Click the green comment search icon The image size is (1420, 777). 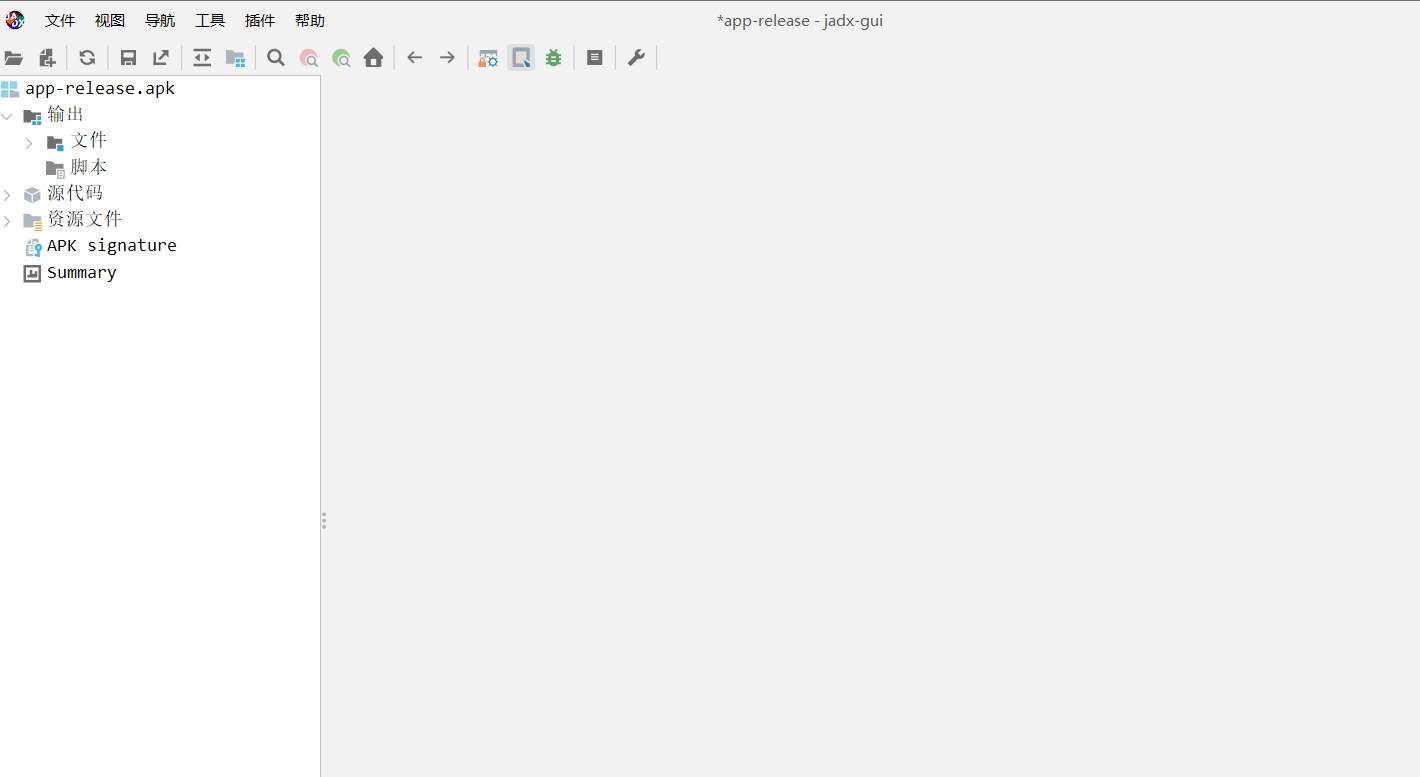click(x=341, y=58)
